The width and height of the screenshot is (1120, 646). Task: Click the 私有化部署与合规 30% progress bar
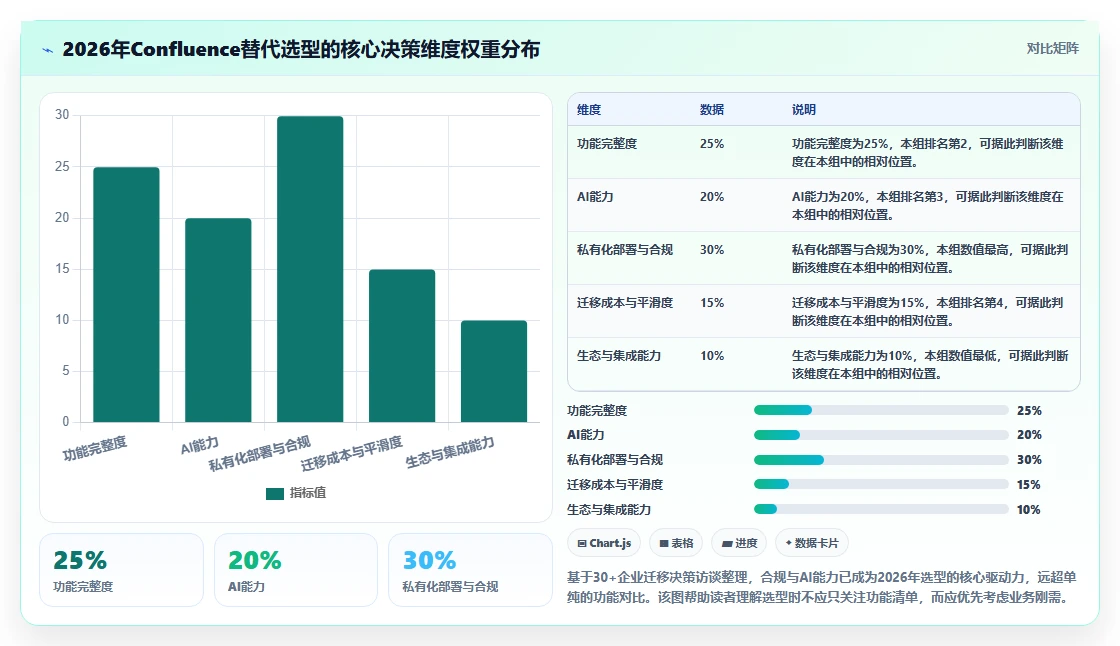click(881, 460)
